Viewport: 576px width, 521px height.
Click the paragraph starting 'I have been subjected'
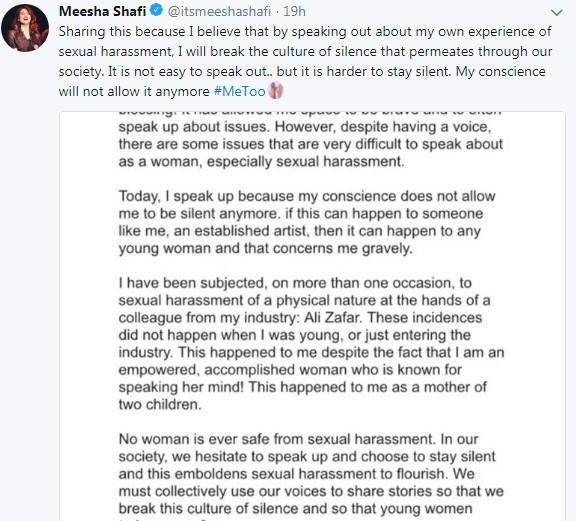pos(311,344)
